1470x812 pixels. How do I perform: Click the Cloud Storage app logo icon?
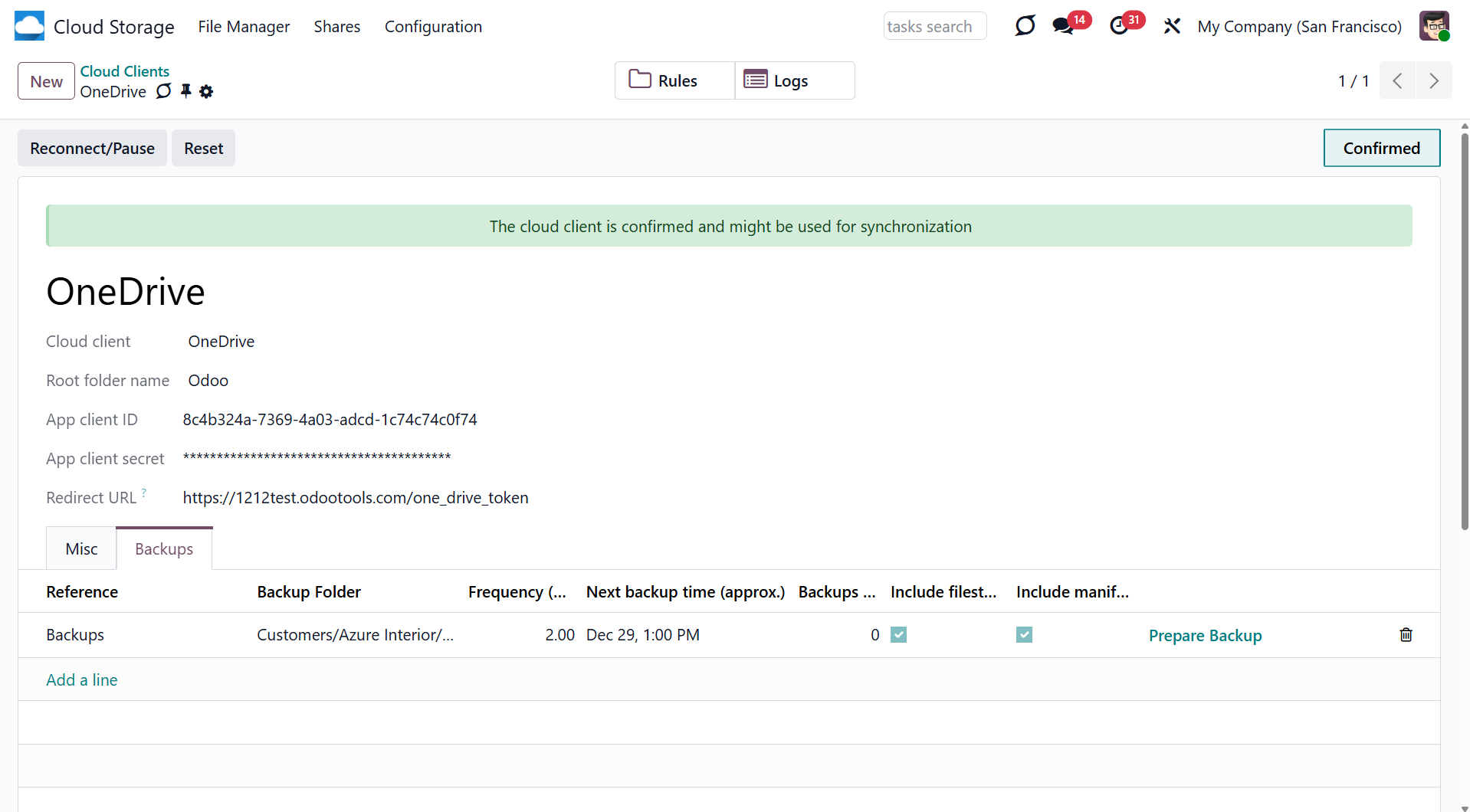click(x=29, y=26)
